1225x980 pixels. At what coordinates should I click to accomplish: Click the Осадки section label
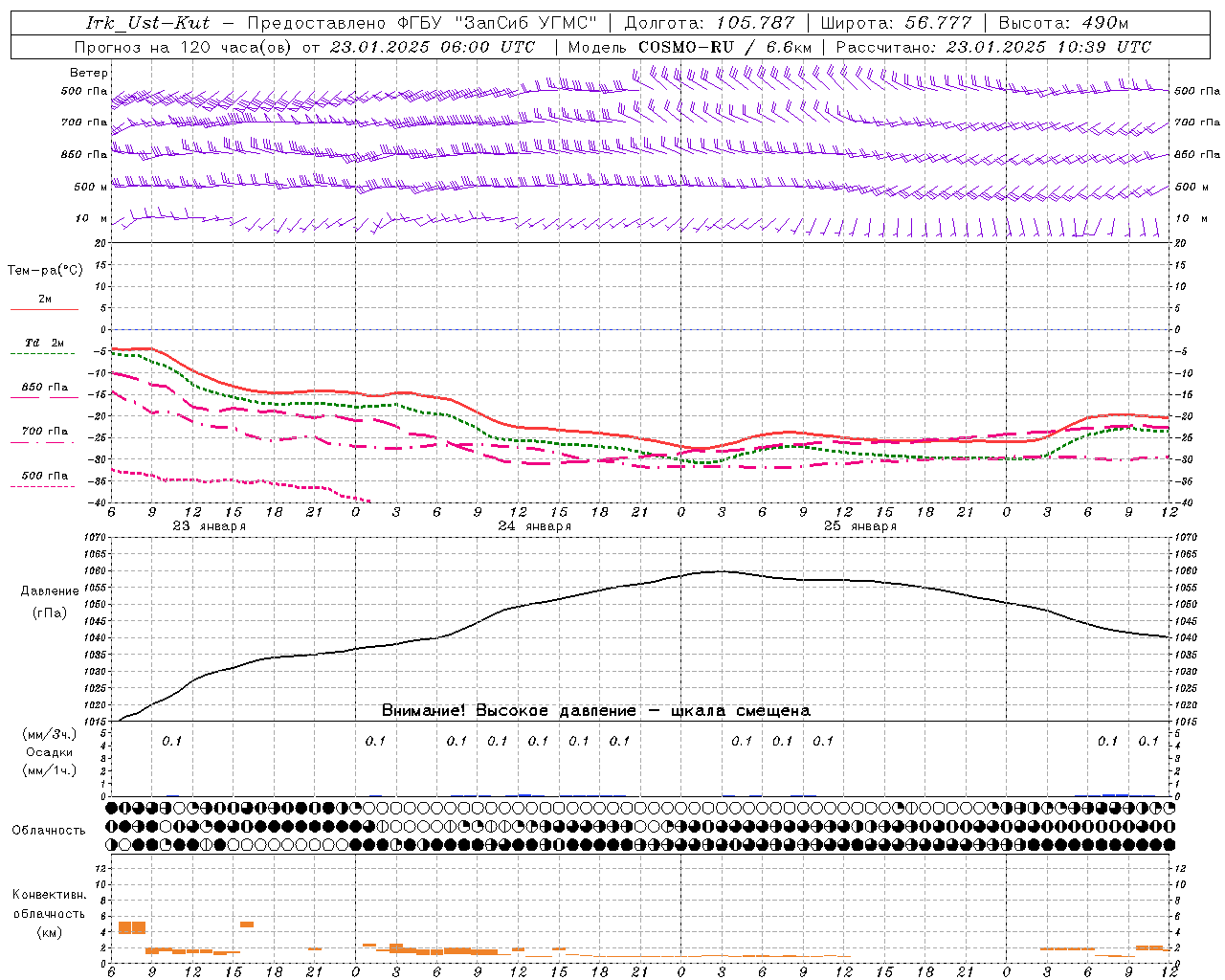pyautogui.click(x=50, y=752)
